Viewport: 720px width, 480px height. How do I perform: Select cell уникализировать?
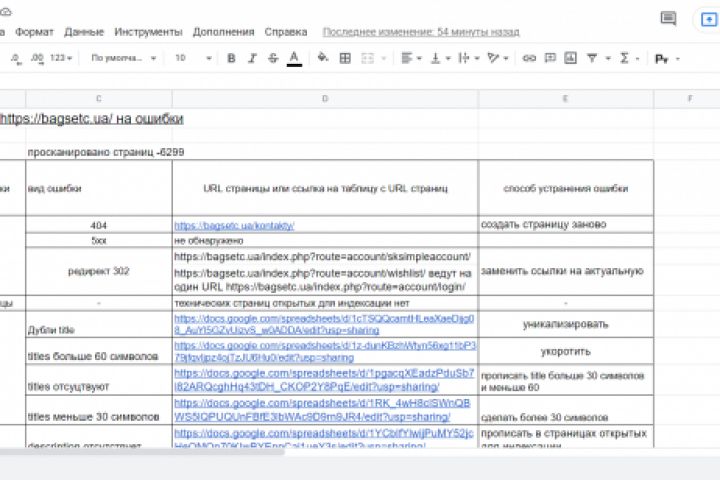pos(566,324)
